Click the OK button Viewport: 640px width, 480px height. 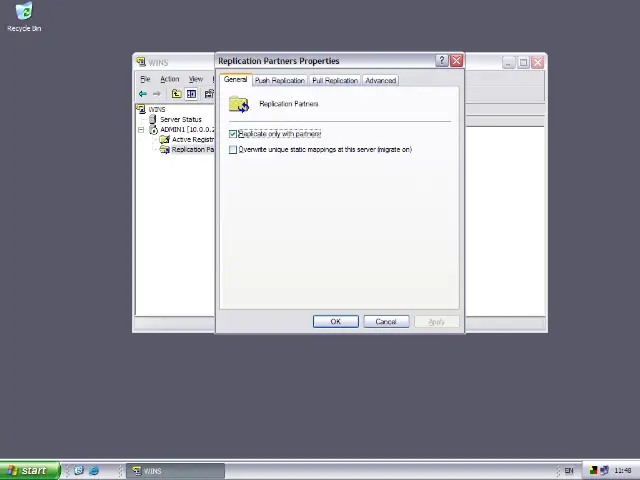coord(335,321)
